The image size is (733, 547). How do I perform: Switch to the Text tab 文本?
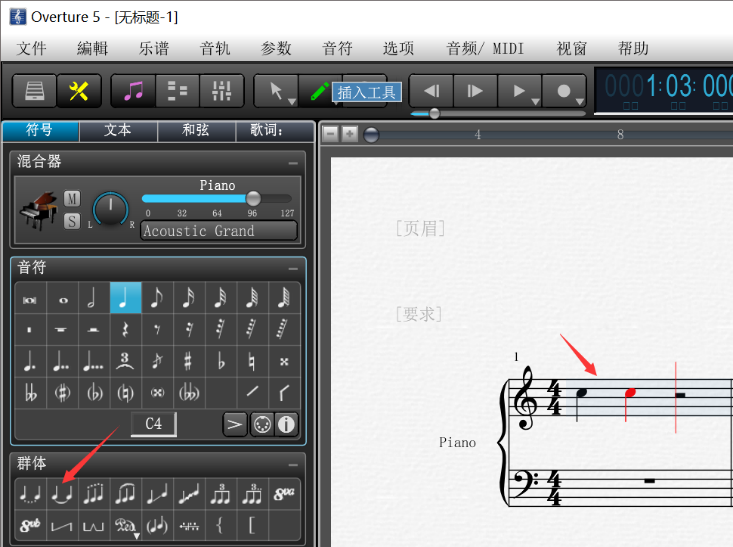click(x=118, y=130)
